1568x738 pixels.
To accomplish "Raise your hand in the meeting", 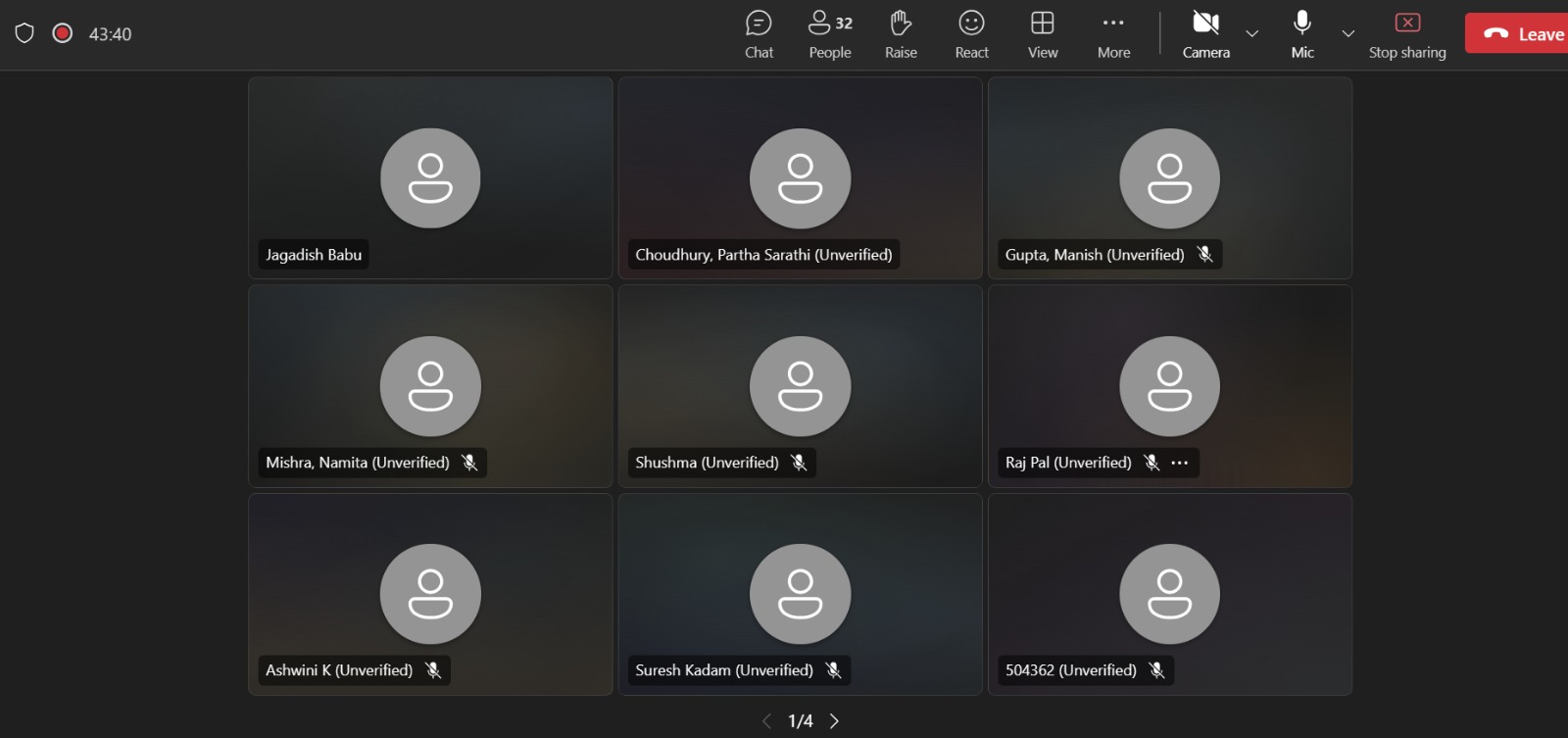I will click(x=901, y=34).
